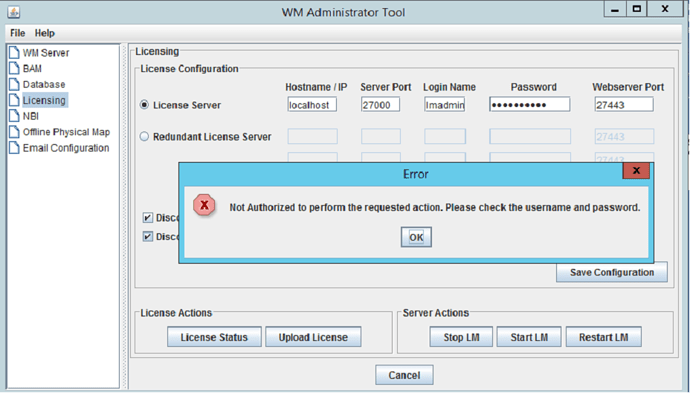Open the WM Server page
Viewport: 690px width, 393px height.
click(x=46, y=53)
